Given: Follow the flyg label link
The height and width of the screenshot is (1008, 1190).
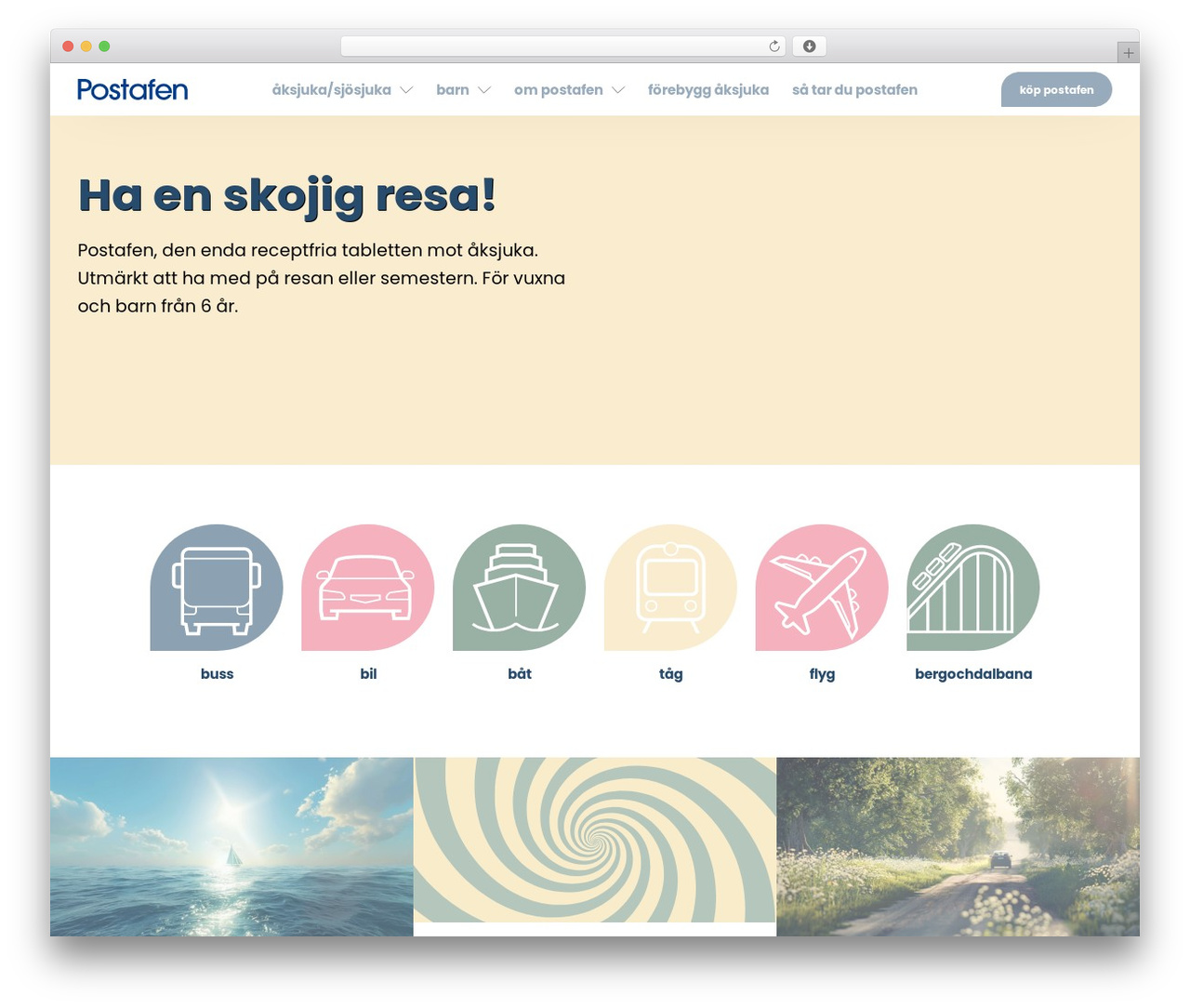Looking at the screenshot, I should [x=822, y=673].
